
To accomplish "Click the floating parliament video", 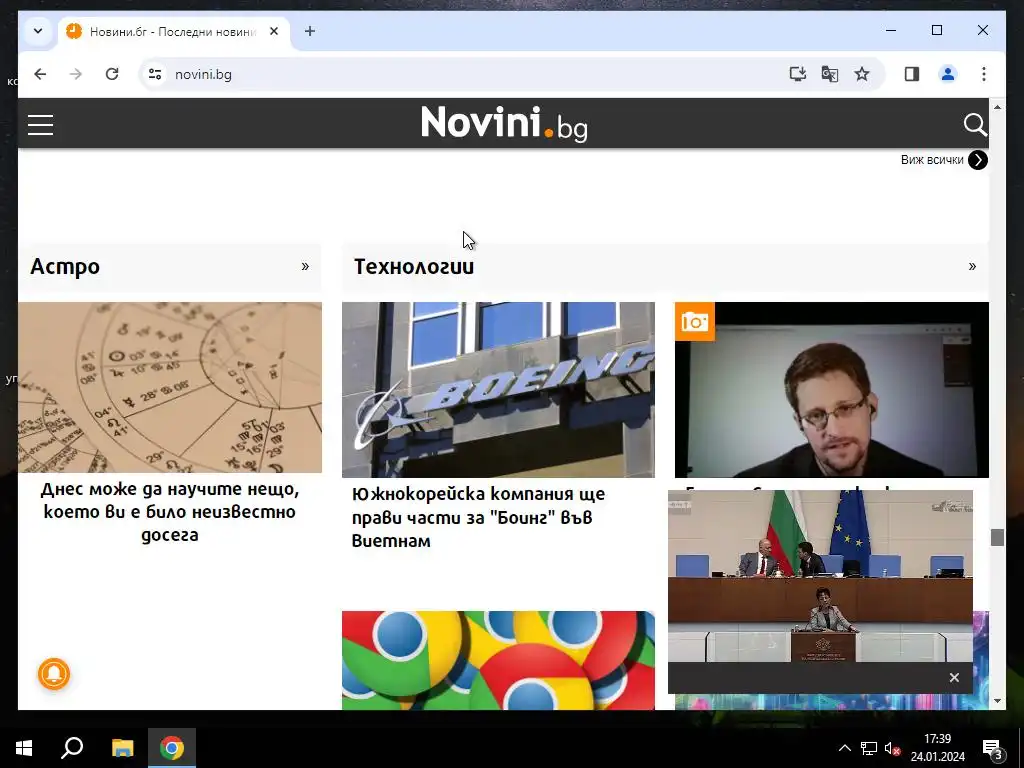I will coord(820,576).
